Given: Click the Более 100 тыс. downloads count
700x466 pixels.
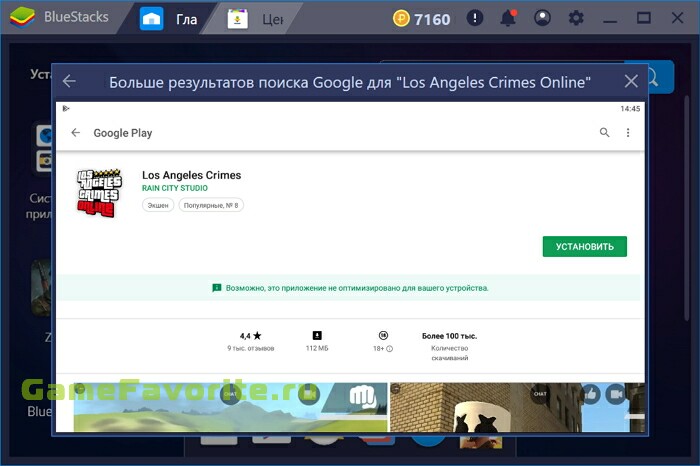Looking at the screenshot, I should 449,336.
